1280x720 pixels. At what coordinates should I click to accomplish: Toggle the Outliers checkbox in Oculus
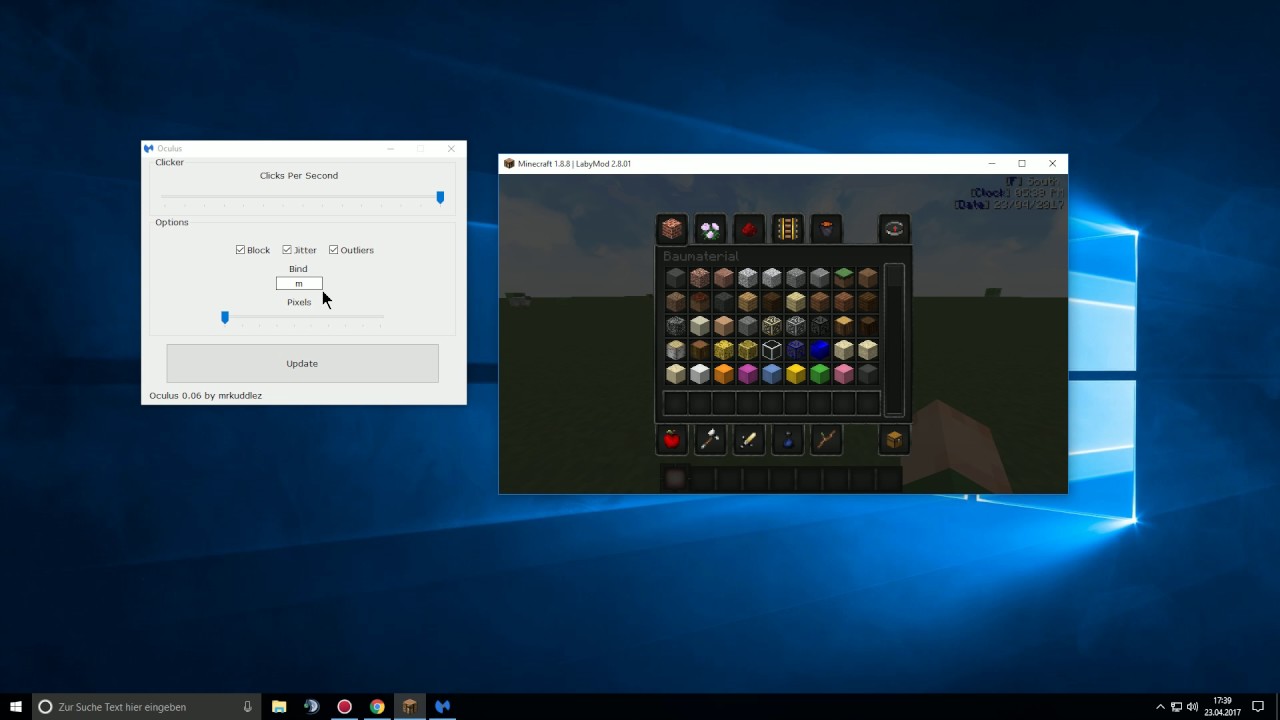(351, 250)
